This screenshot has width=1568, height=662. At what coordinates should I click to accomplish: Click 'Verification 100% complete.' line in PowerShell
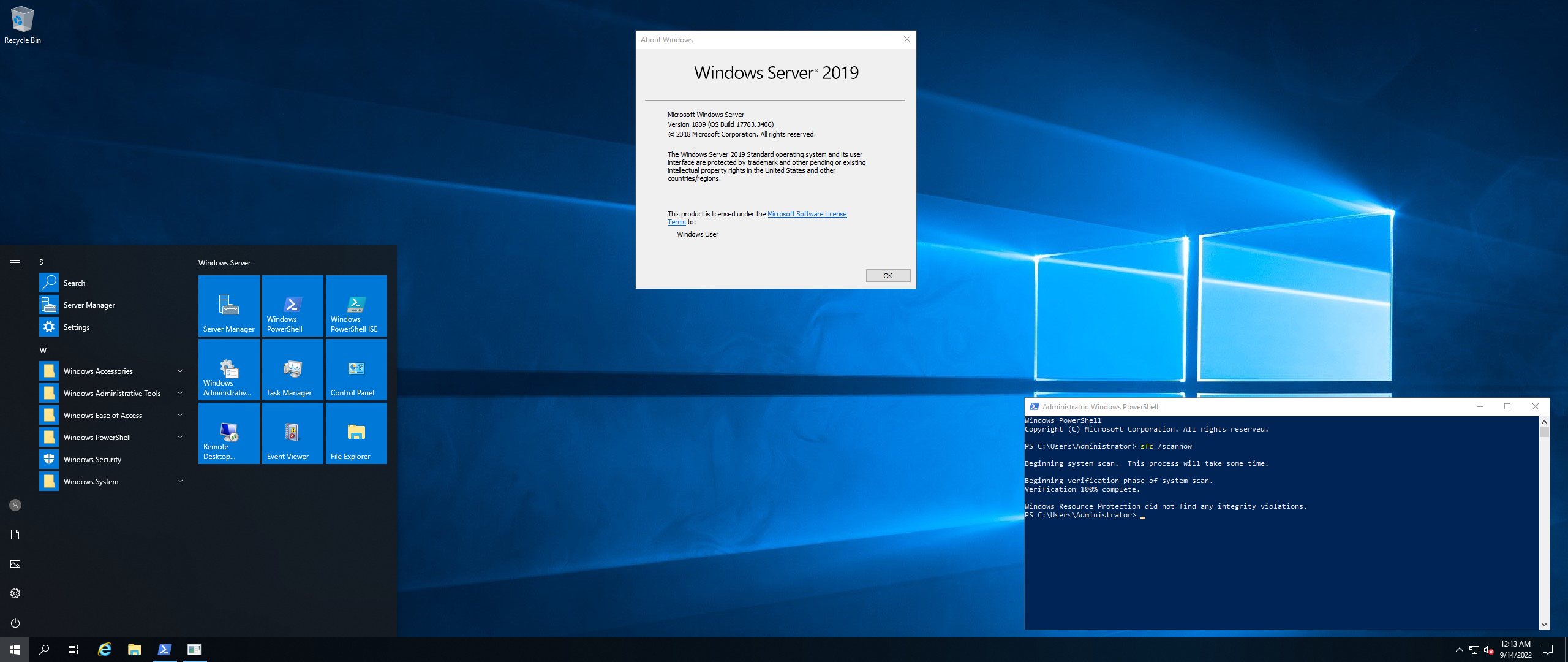coord(1082,489)
